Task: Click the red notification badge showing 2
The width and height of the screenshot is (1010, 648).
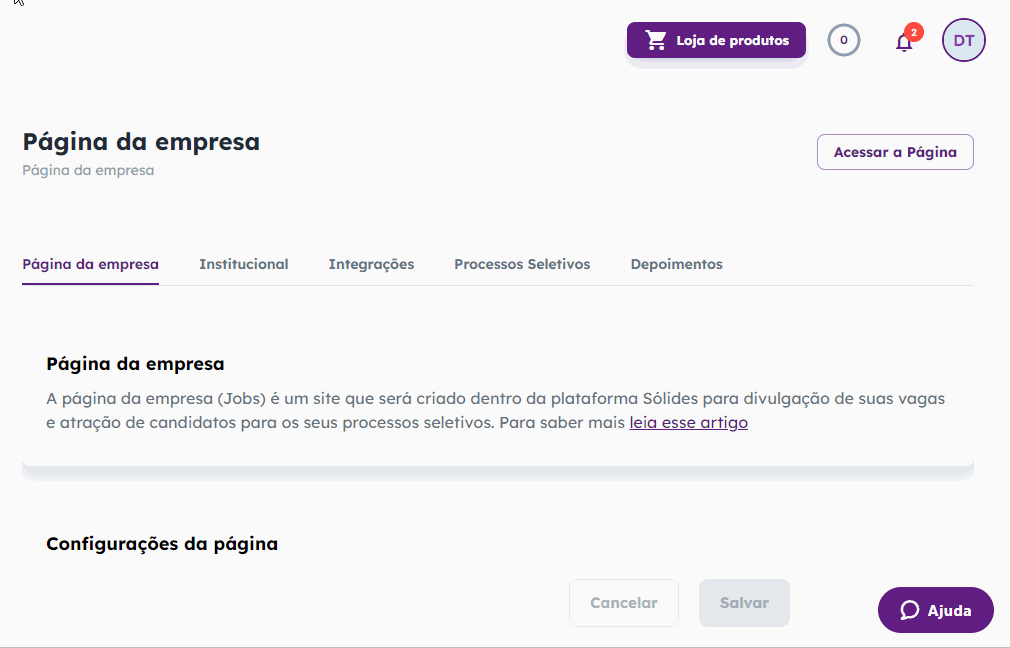Action: [913, 32]
